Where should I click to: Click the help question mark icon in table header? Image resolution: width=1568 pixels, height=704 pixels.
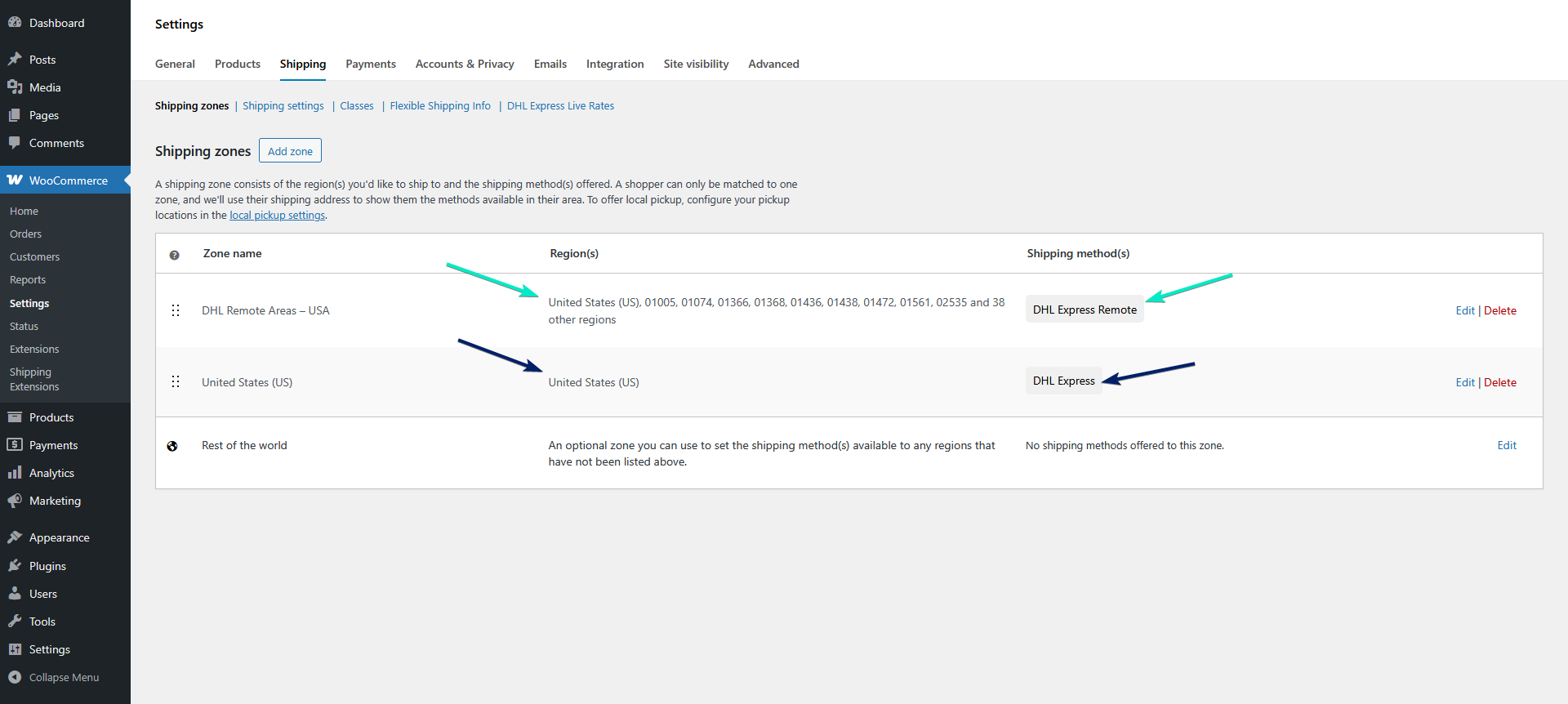point(174,255)
